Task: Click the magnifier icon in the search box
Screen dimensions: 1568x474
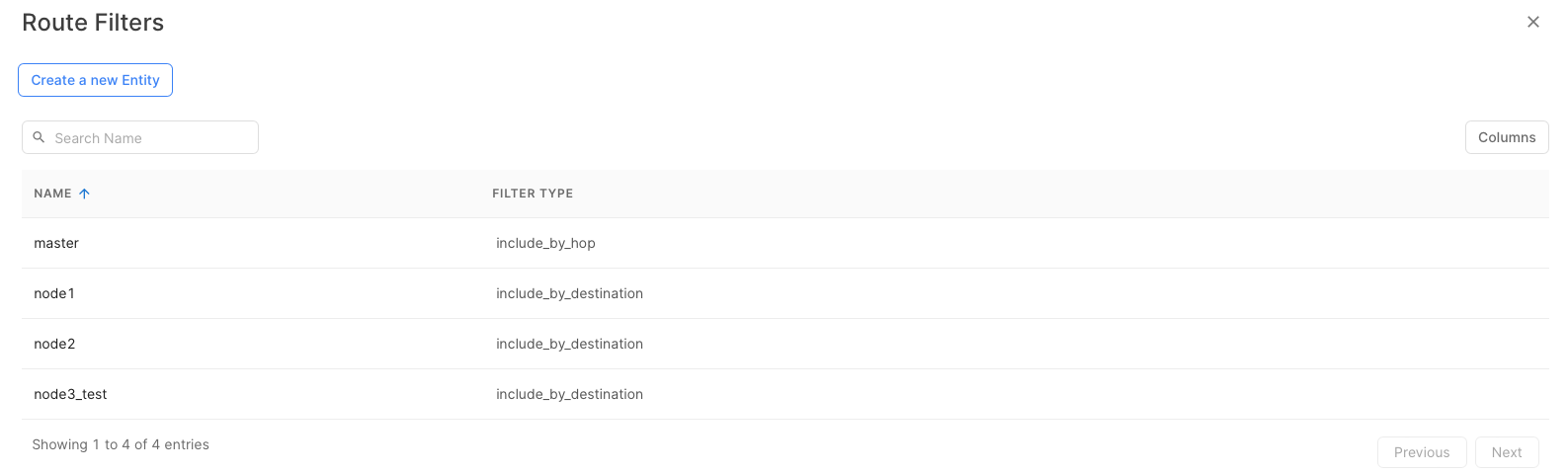Action: point(40,137)
